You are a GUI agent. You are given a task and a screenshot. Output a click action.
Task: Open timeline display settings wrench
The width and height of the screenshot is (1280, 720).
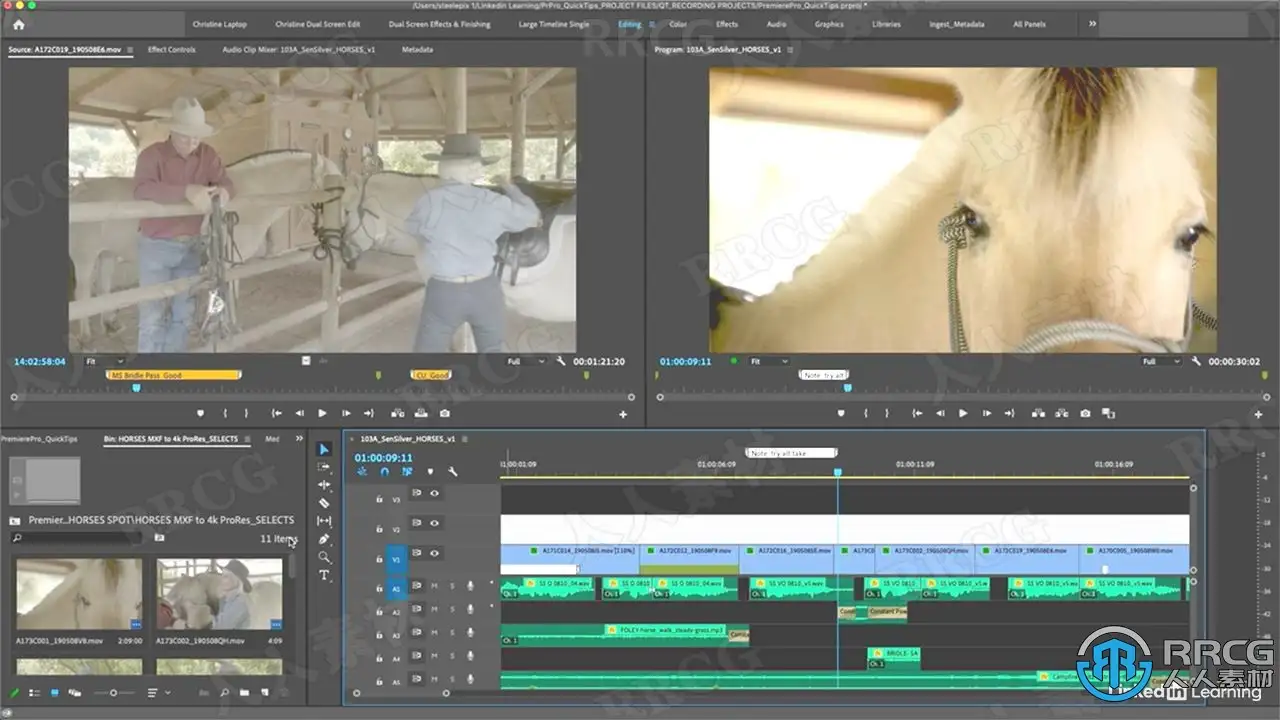coord(452,472)
